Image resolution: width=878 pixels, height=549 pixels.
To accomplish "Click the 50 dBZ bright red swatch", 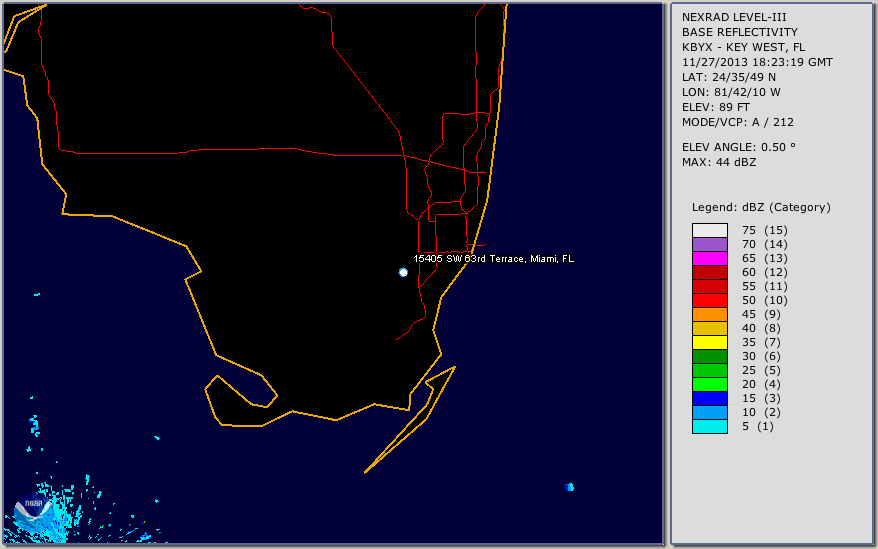I will tap(710, 300).
